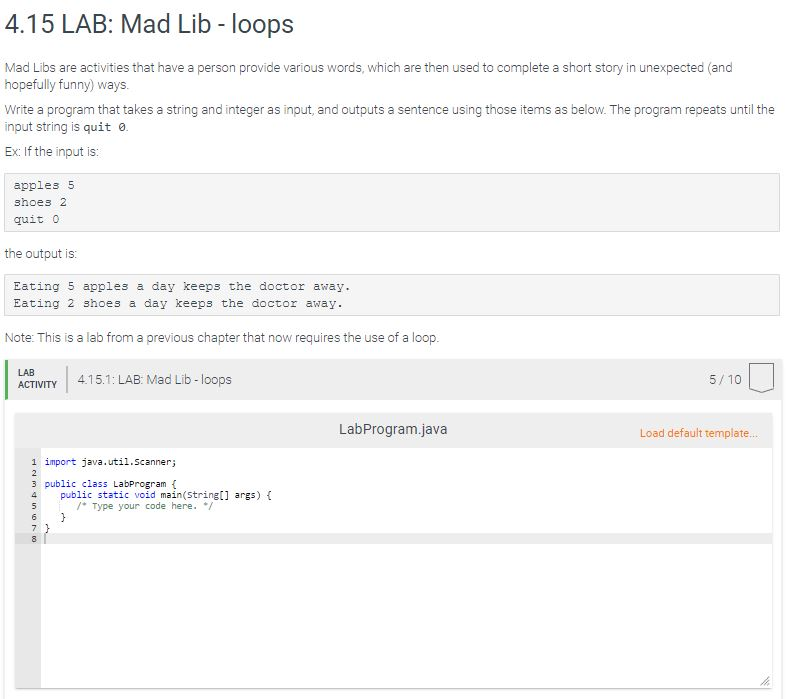This screenshot has width=807, height=699.
Task: Click the "Ex: If the input is:" label
Action: pyautogui.click(x=51, y=152)
